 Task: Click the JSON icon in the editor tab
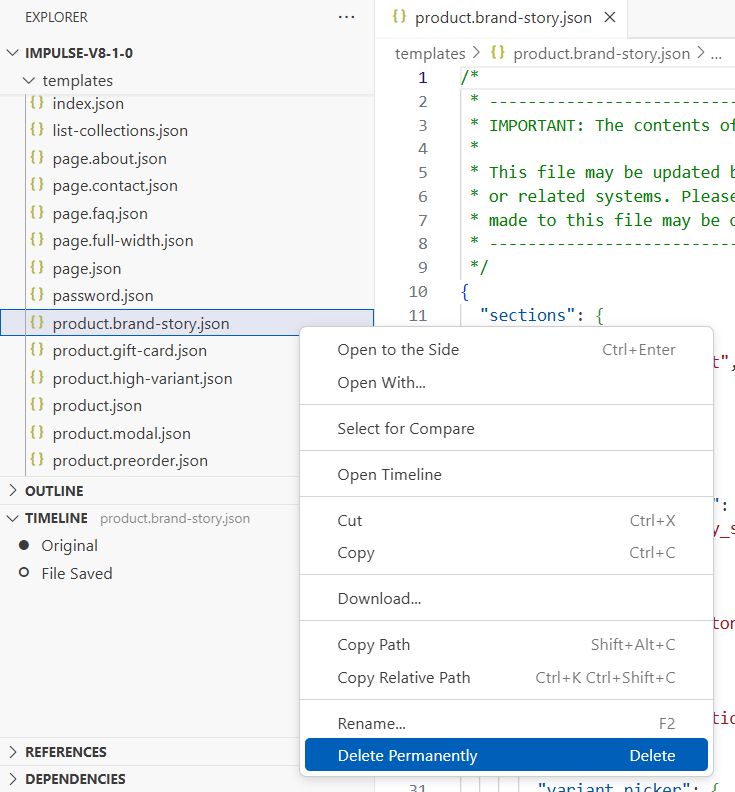click(x=399, y=18)
